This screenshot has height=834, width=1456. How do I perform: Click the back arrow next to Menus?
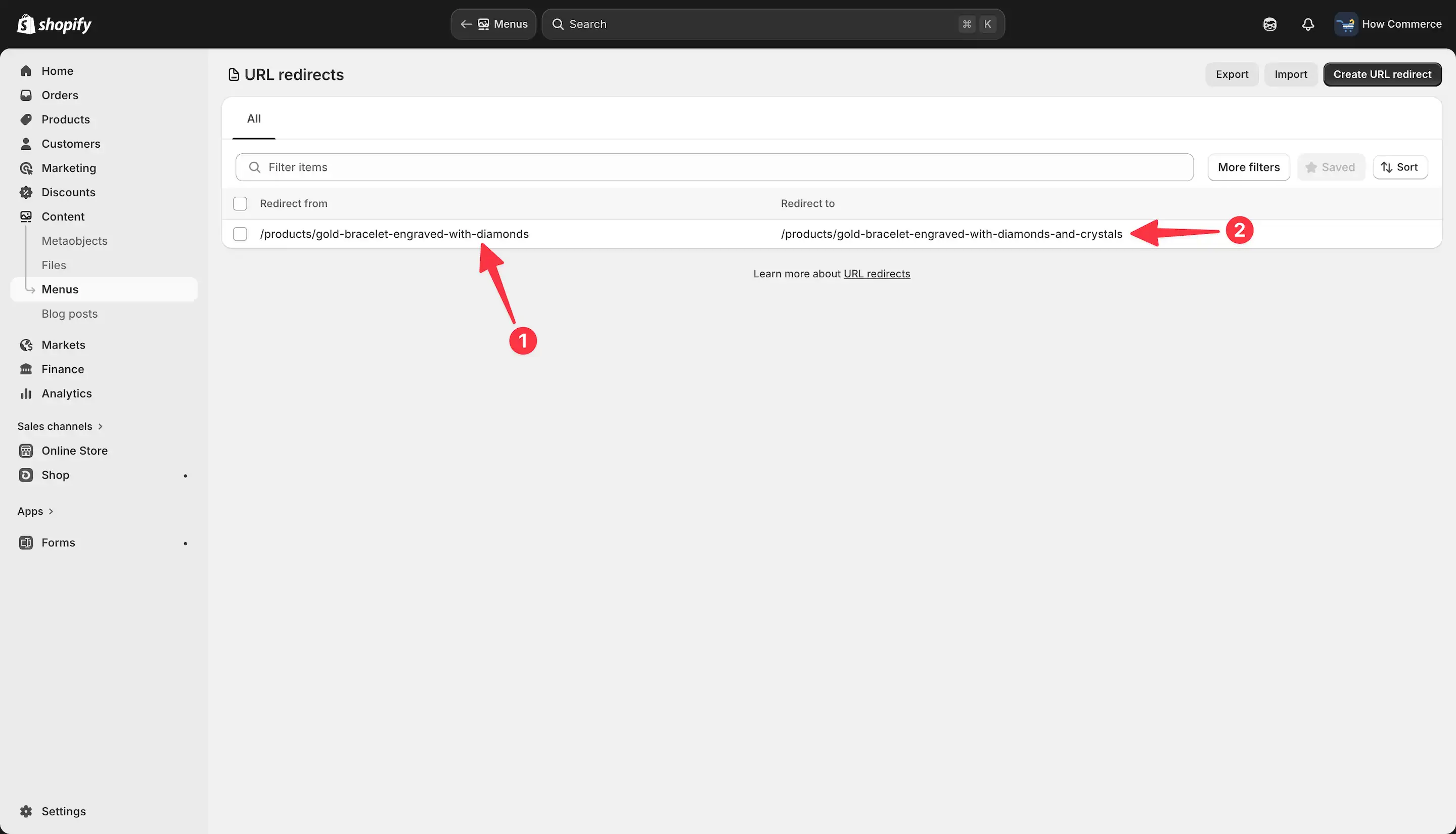(466, 24)
